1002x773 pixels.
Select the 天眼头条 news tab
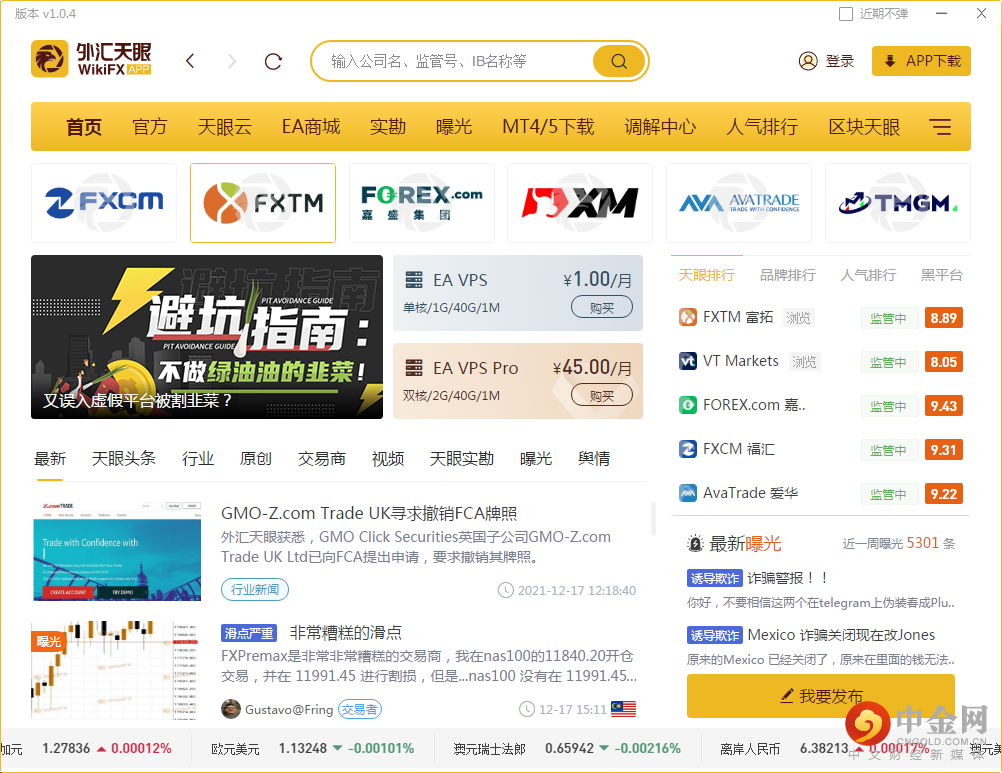click(123, 459)
